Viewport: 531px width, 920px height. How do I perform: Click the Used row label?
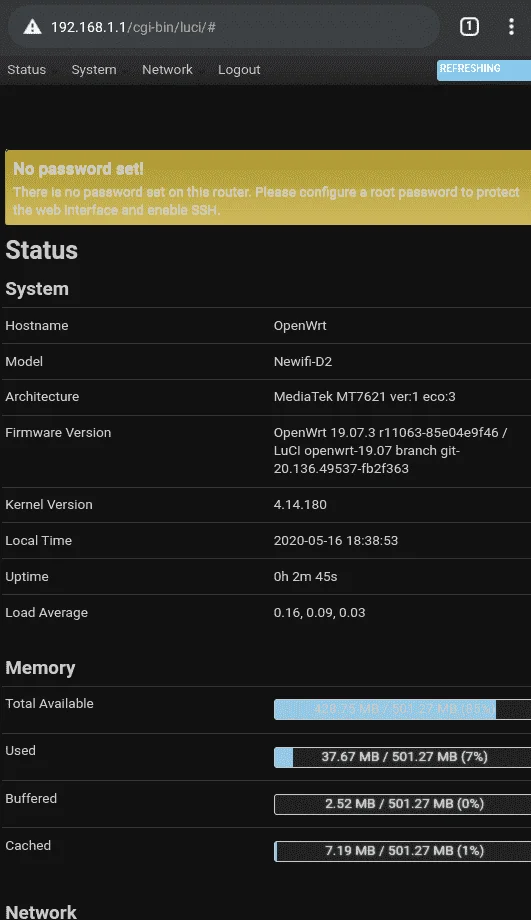tap(21, 750)
